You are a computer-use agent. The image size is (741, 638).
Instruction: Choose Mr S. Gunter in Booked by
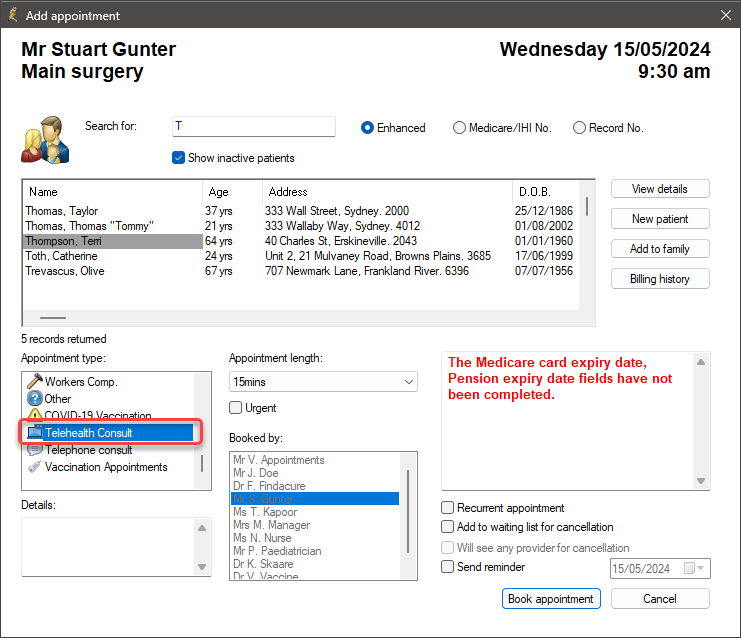click(x=315, y=499)
